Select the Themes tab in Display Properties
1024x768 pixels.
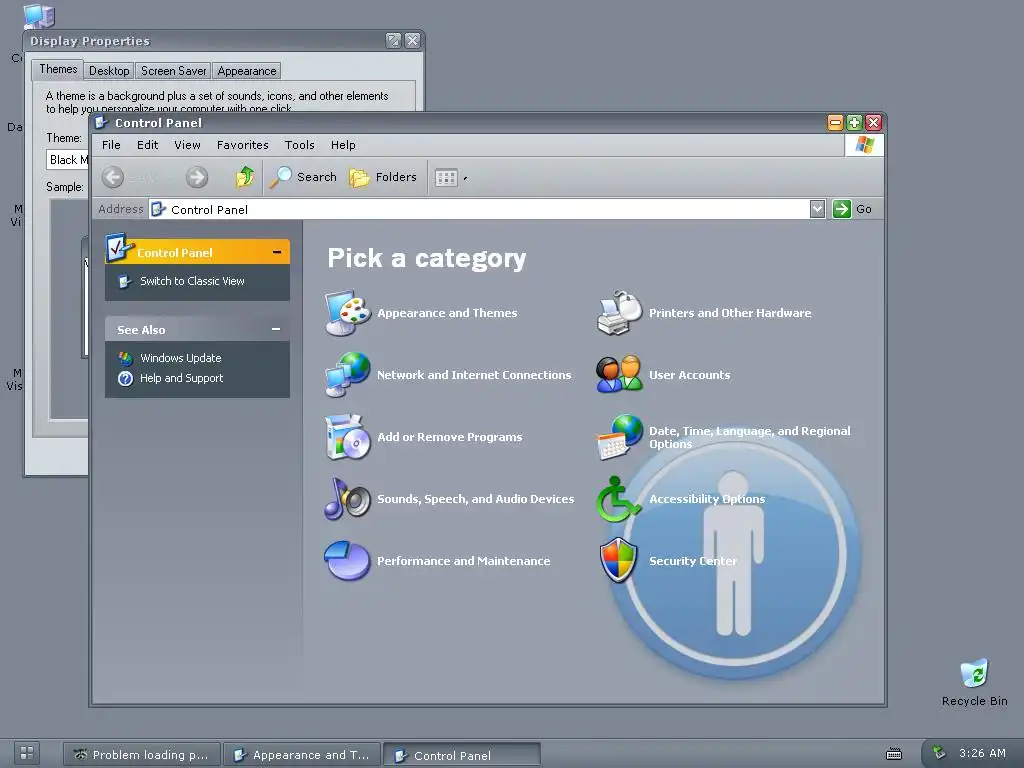(x=57, y=69)
